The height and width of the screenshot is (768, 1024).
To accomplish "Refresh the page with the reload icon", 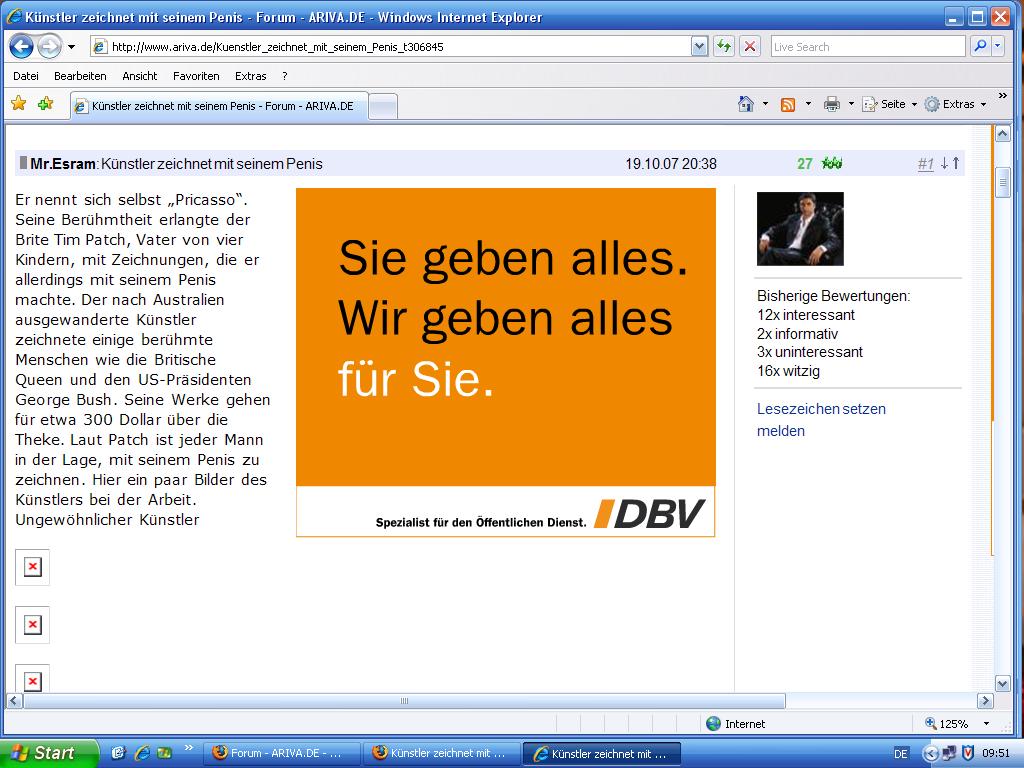I will point(722,46).
